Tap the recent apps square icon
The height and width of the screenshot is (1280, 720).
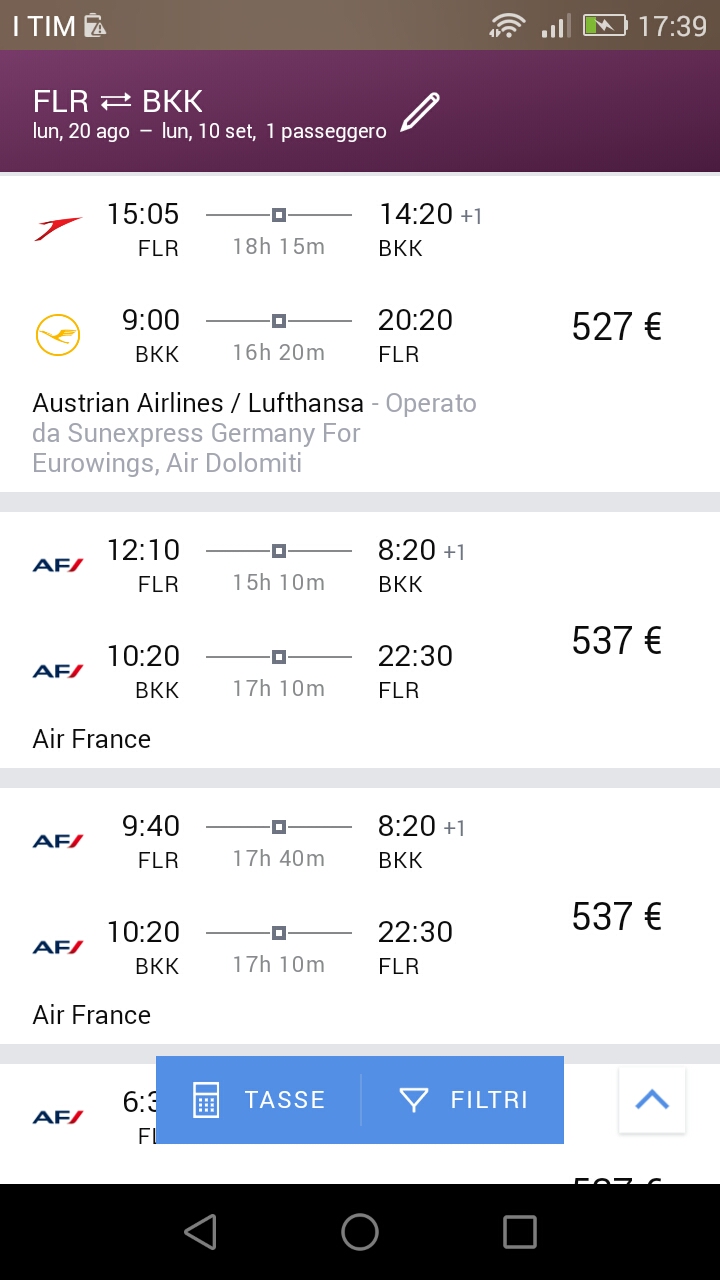coord(520,1232)
